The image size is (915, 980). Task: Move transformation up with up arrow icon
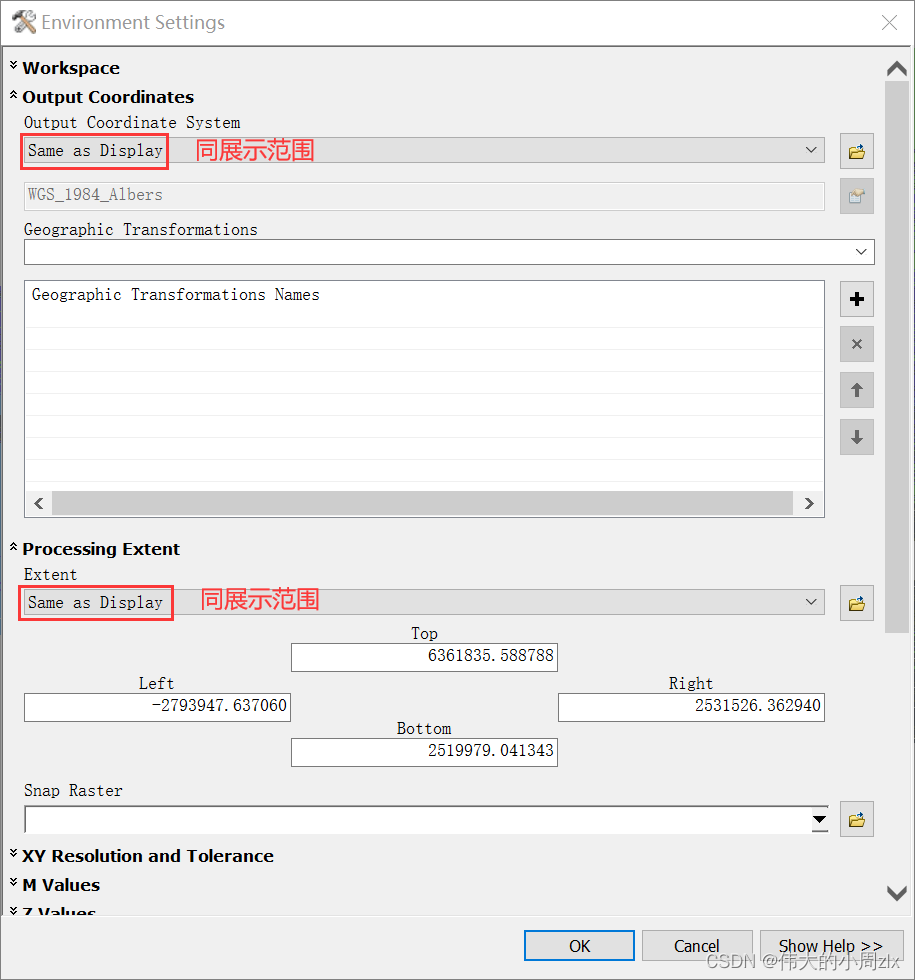point(856,391)
